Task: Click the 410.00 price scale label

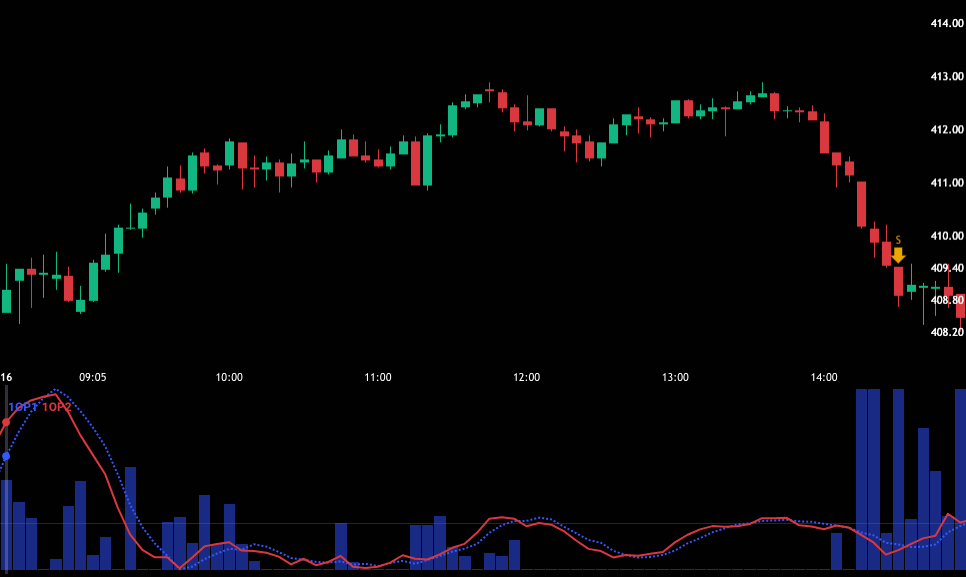Action: click(x=946, y=236)
